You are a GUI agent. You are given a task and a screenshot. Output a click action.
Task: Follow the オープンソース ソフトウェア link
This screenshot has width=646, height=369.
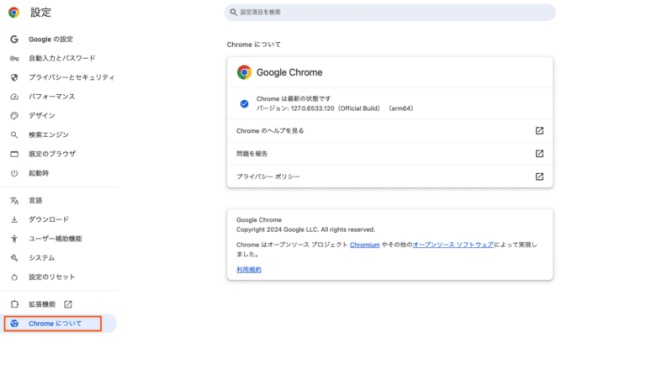tap(453, 245)
